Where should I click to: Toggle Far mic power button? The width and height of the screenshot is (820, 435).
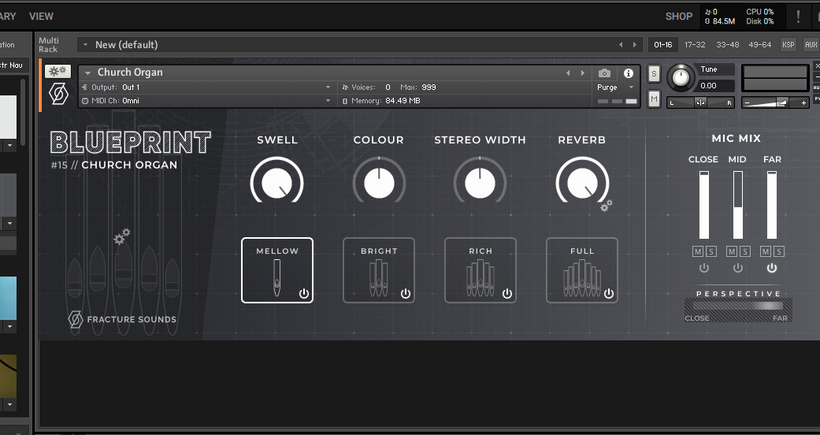coord(771,268)
